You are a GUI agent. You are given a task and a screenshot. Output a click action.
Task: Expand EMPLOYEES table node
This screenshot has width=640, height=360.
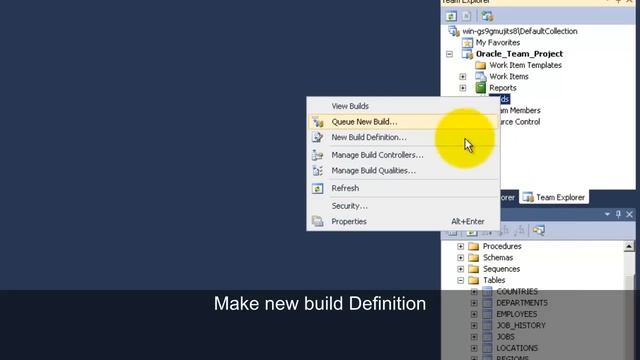click(x=473, y=314)
